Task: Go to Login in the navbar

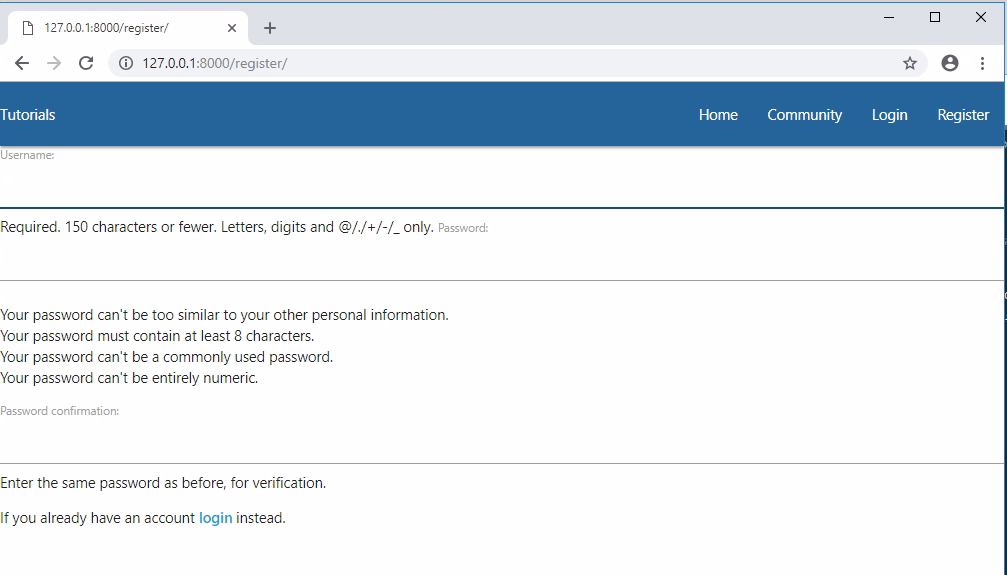Action: 889,115
